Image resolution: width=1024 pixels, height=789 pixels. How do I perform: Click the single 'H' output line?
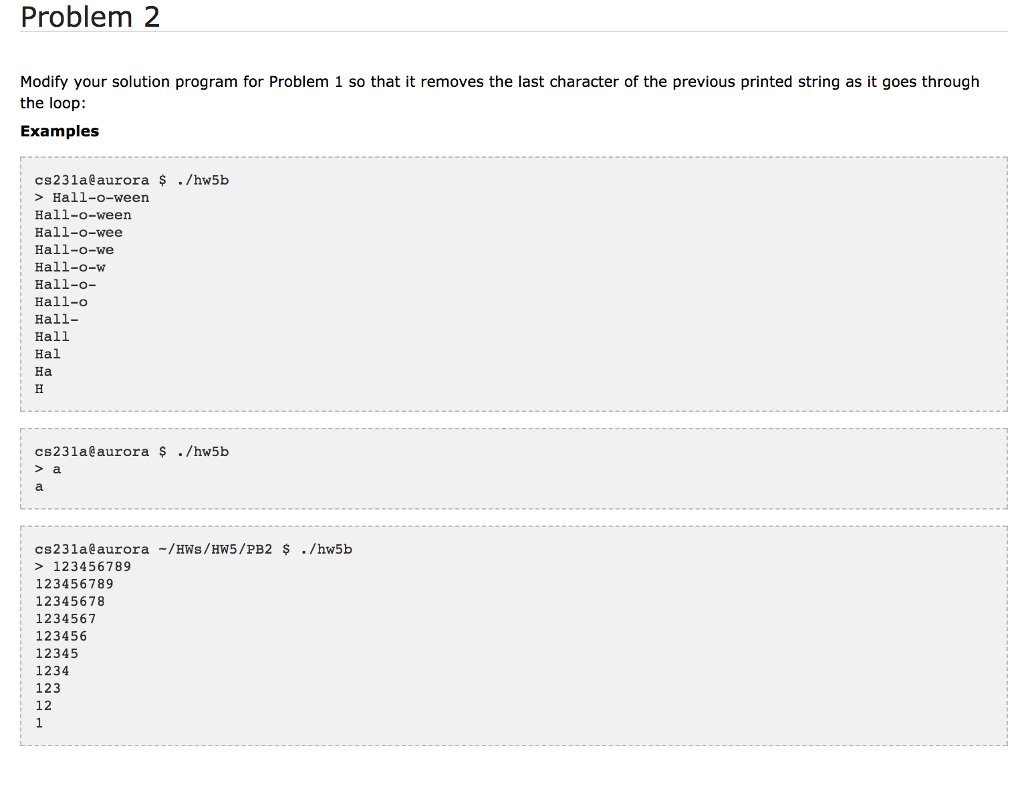click(39, 389)
